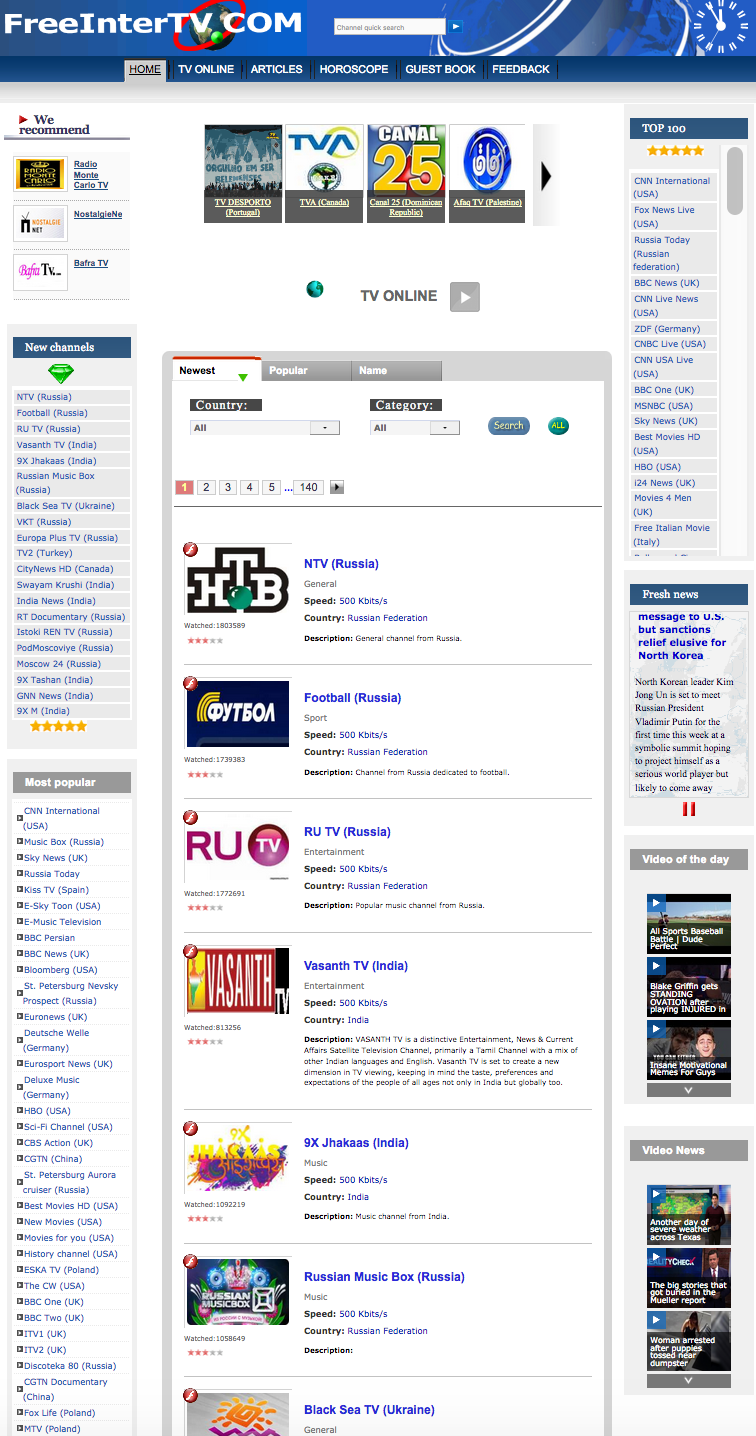
Task: Open the FEEDBACK menu item
Action: pos(521,70)
